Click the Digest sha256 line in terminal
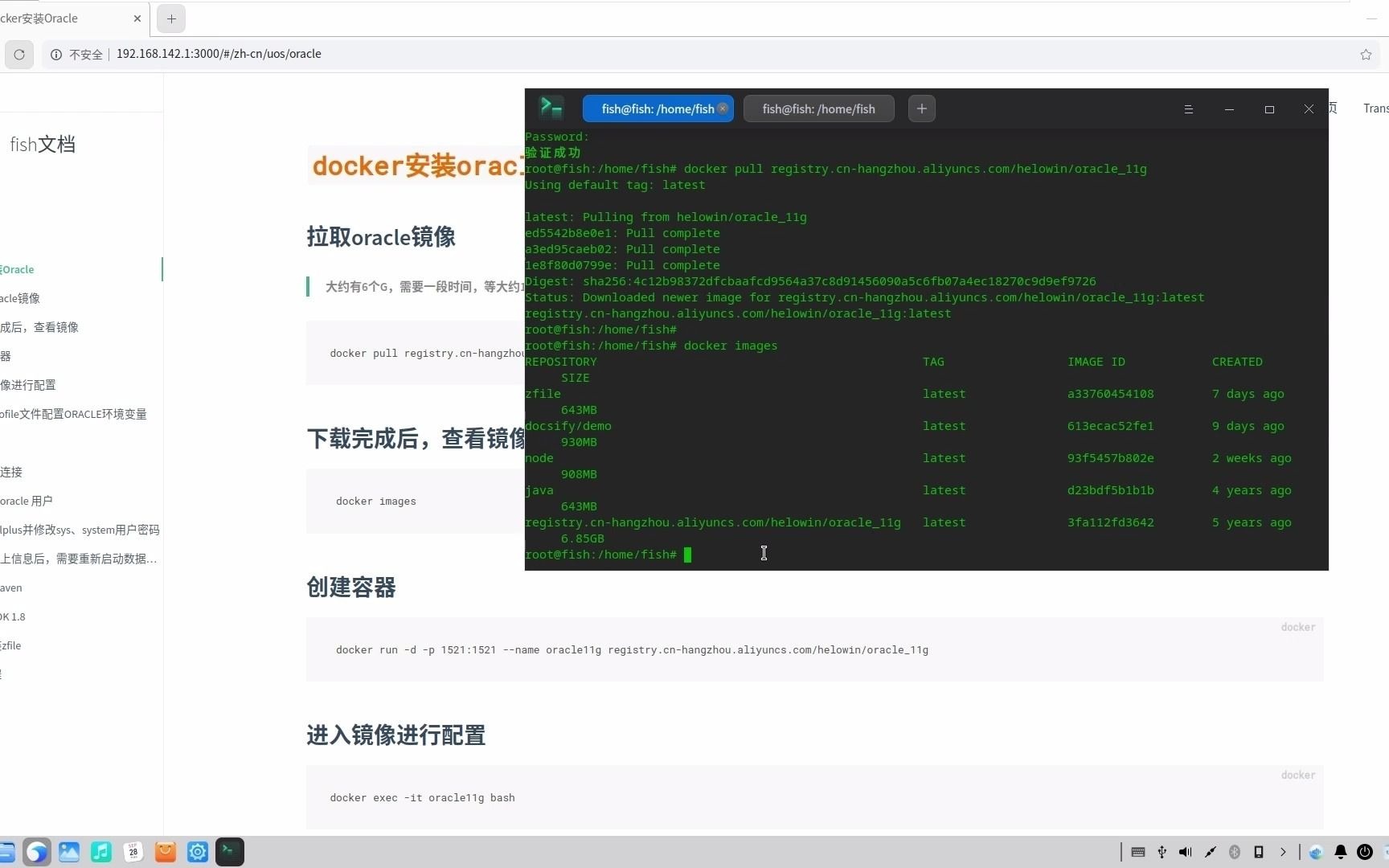This screenshot has height=868, width=1389. (810, 281)
